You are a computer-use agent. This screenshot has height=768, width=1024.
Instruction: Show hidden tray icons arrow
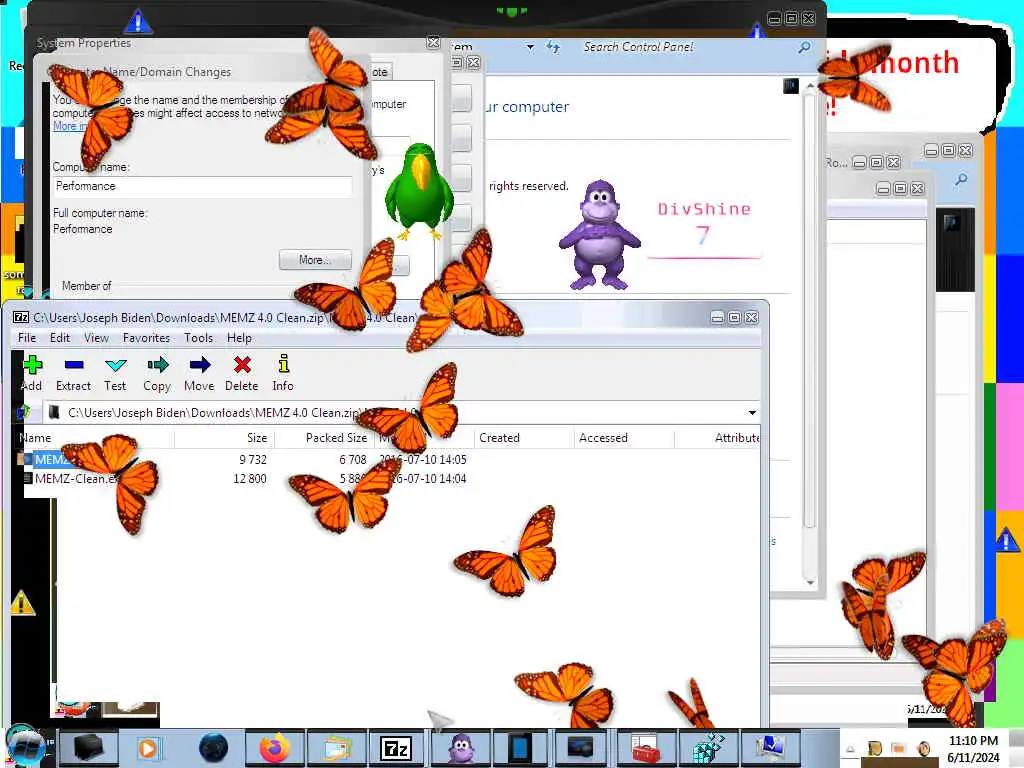(850, 749)
